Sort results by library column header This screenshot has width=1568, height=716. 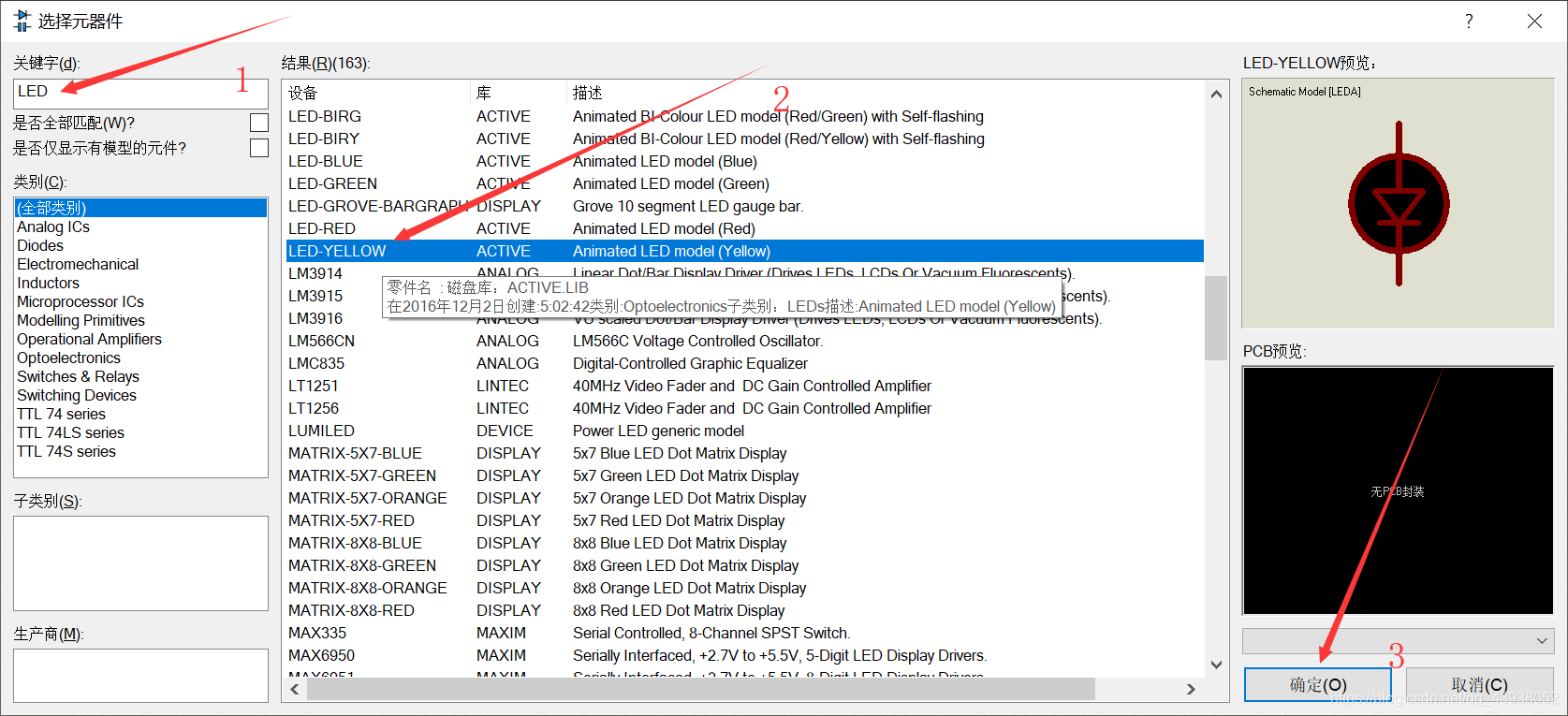519,93
